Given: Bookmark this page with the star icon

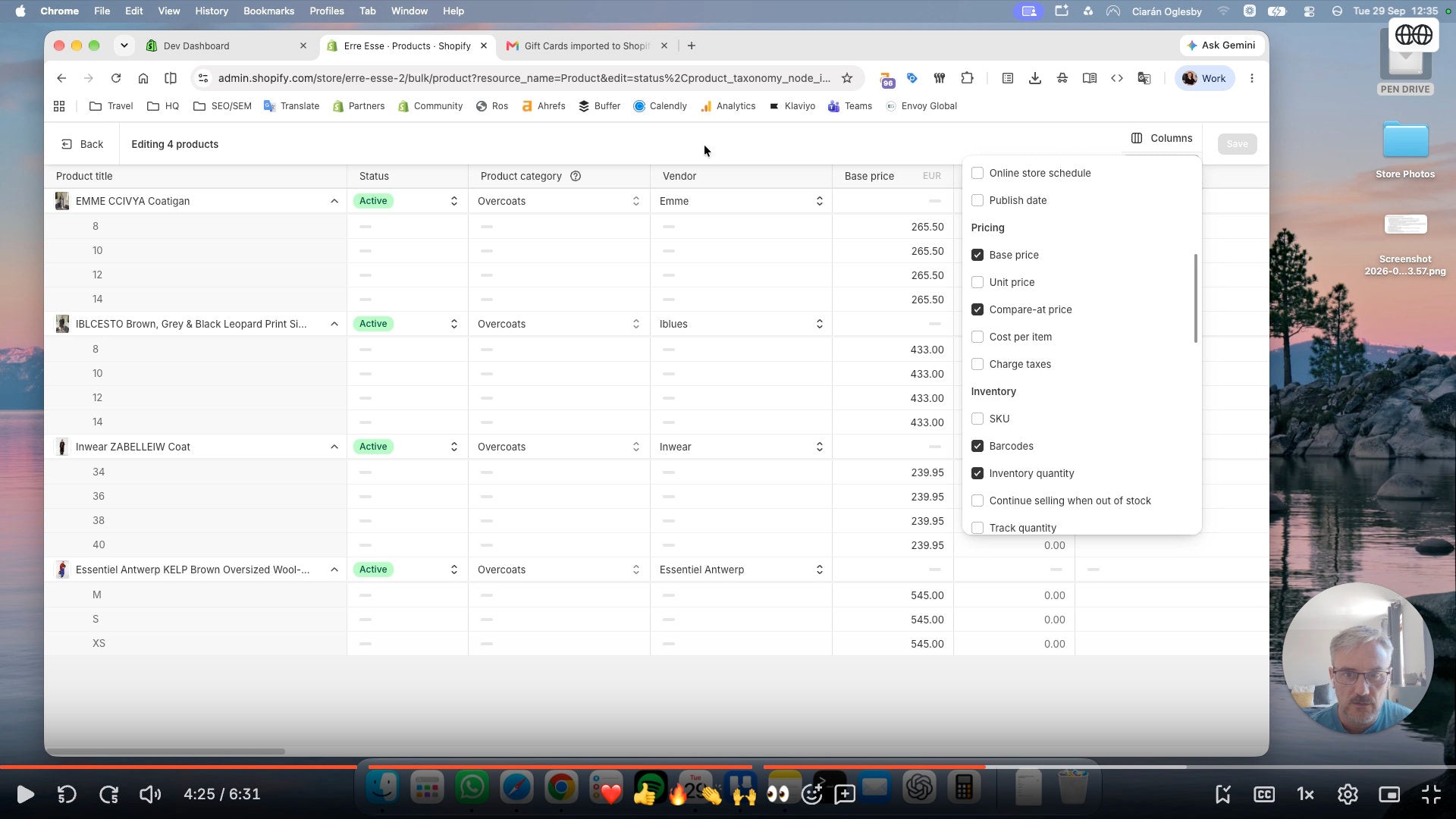Looking at the screenshot, I should coord(847,78).
